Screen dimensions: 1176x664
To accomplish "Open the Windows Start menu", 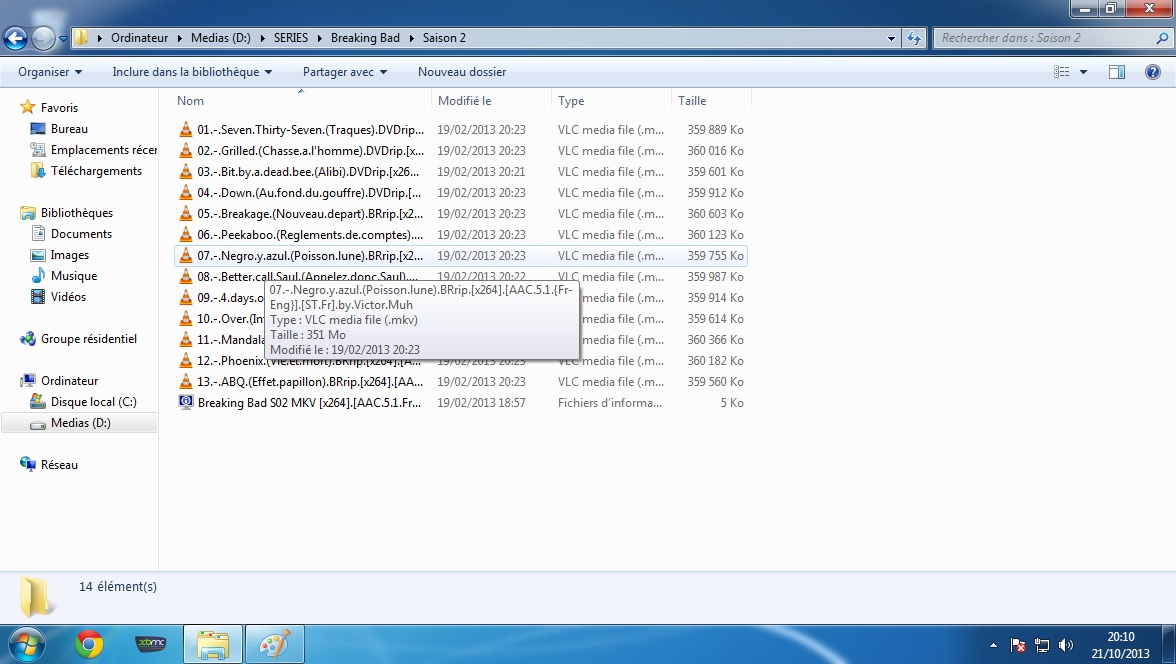I will (x=26, y=644).
